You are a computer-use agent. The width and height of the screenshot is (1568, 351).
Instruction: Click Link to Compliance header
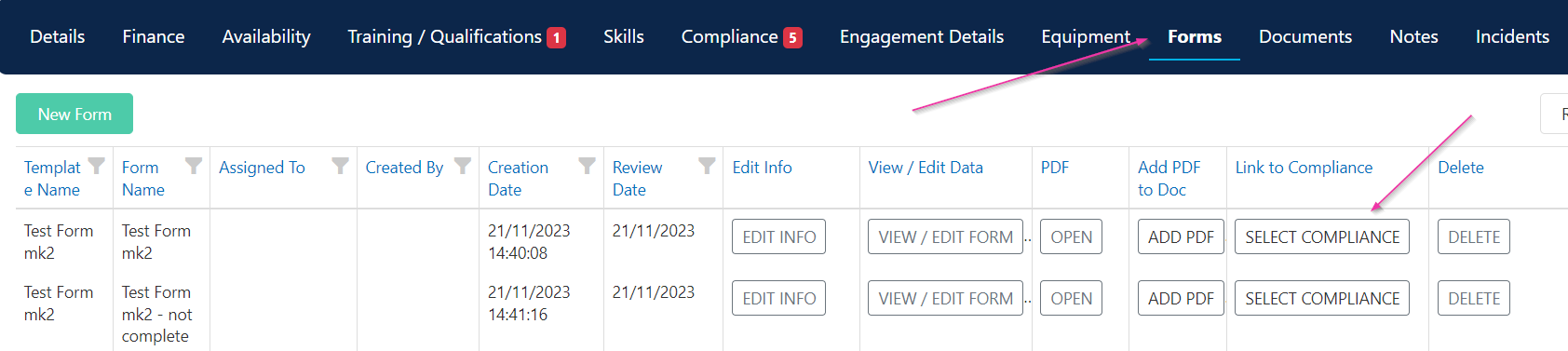click(x=1304, y=167)
